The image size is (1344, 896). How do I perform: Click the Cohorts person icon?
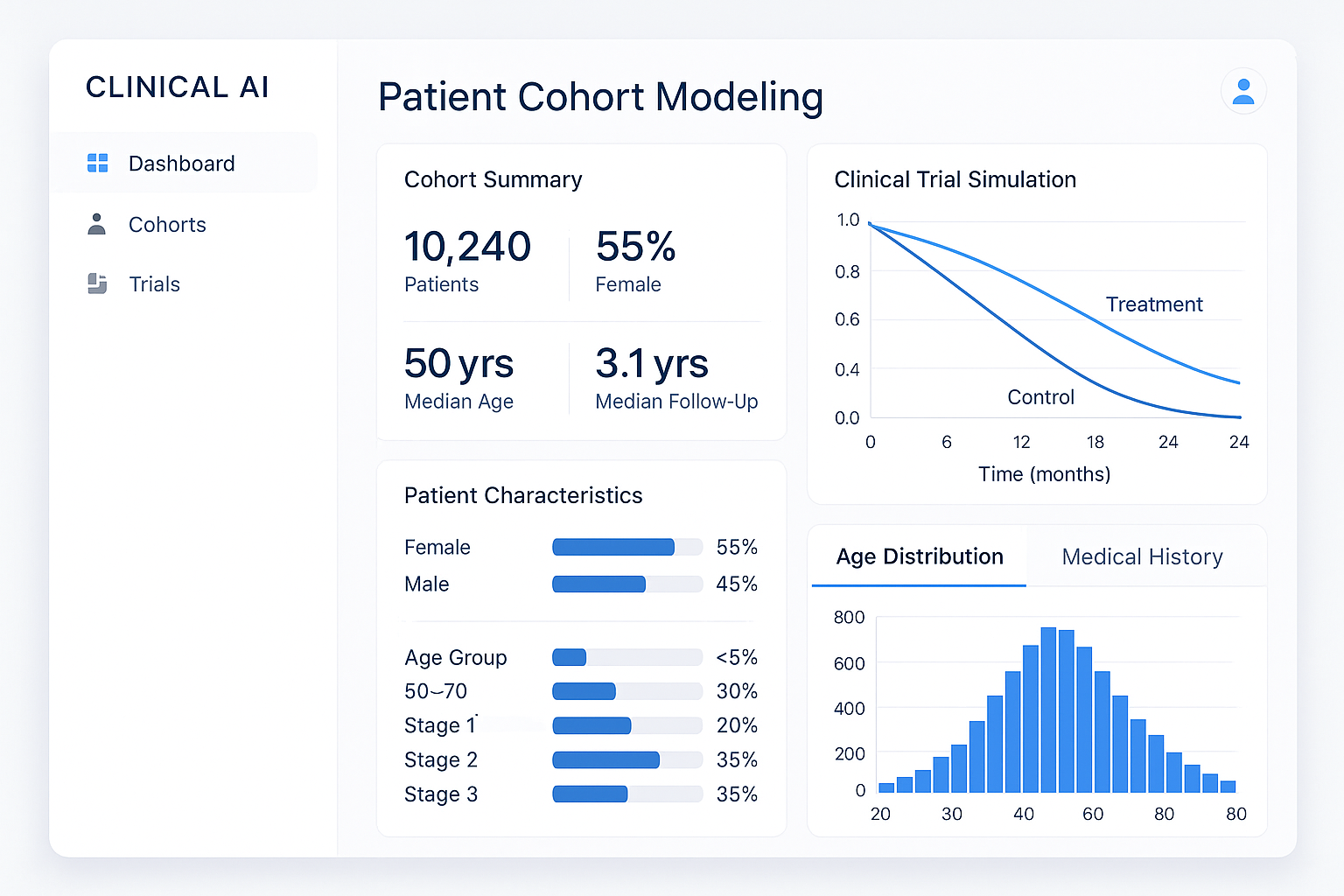click(97, 224)
